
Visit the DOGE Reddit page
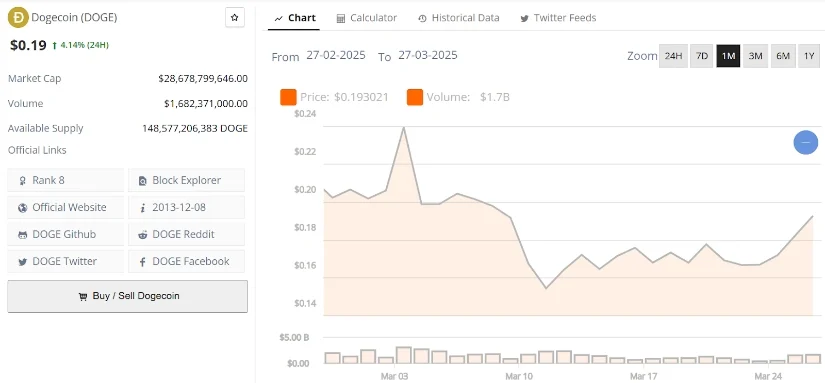186,234
